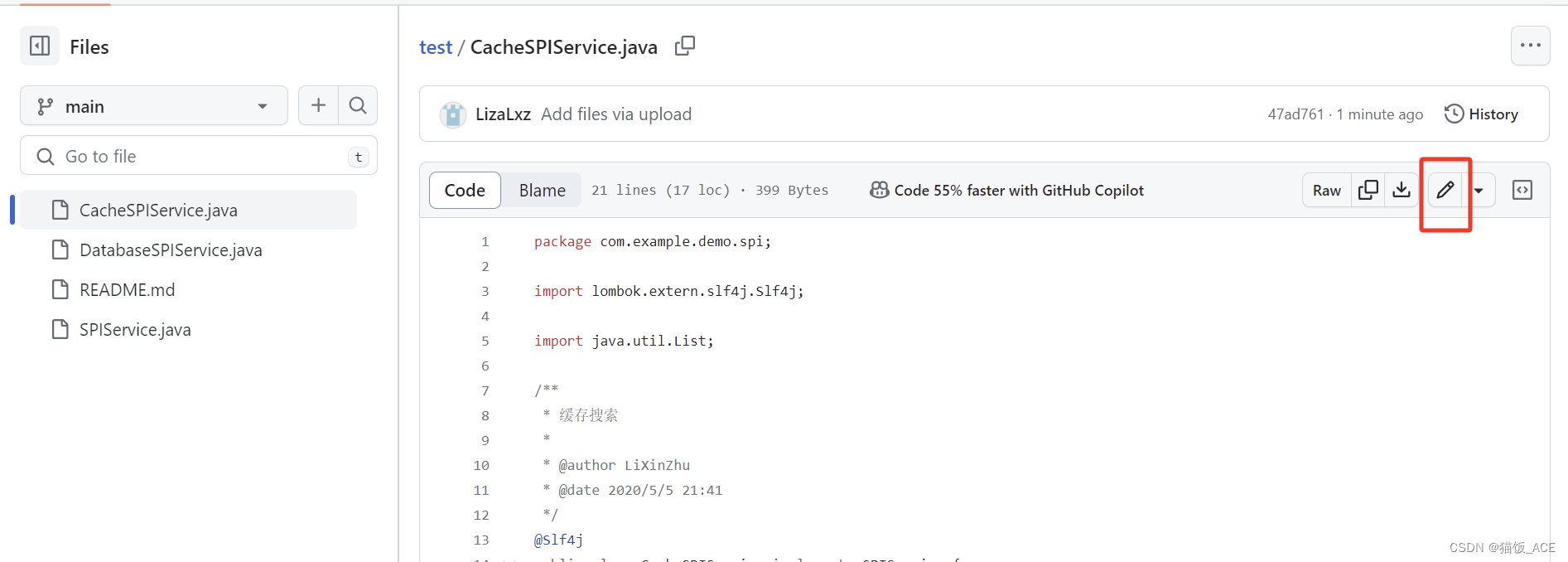Add a new file with plus button
The height and width of the screenshot is (562, 1568).
pos(318,105)
